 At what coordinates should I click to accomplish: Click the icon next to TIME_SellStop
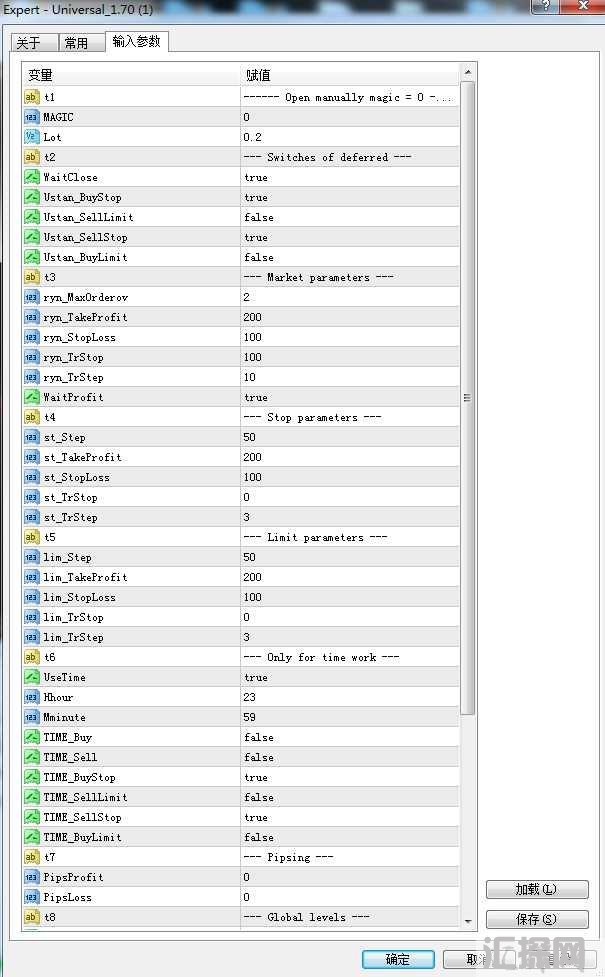(x=31, y=817)
